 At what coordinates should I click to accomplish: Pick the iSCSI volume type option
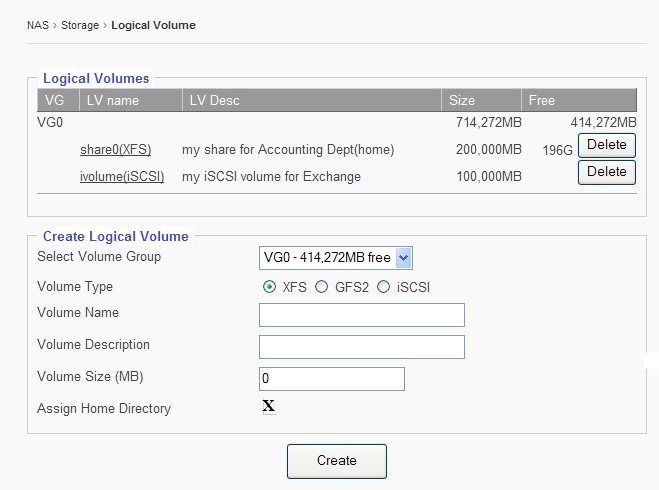tap(383, 287)
